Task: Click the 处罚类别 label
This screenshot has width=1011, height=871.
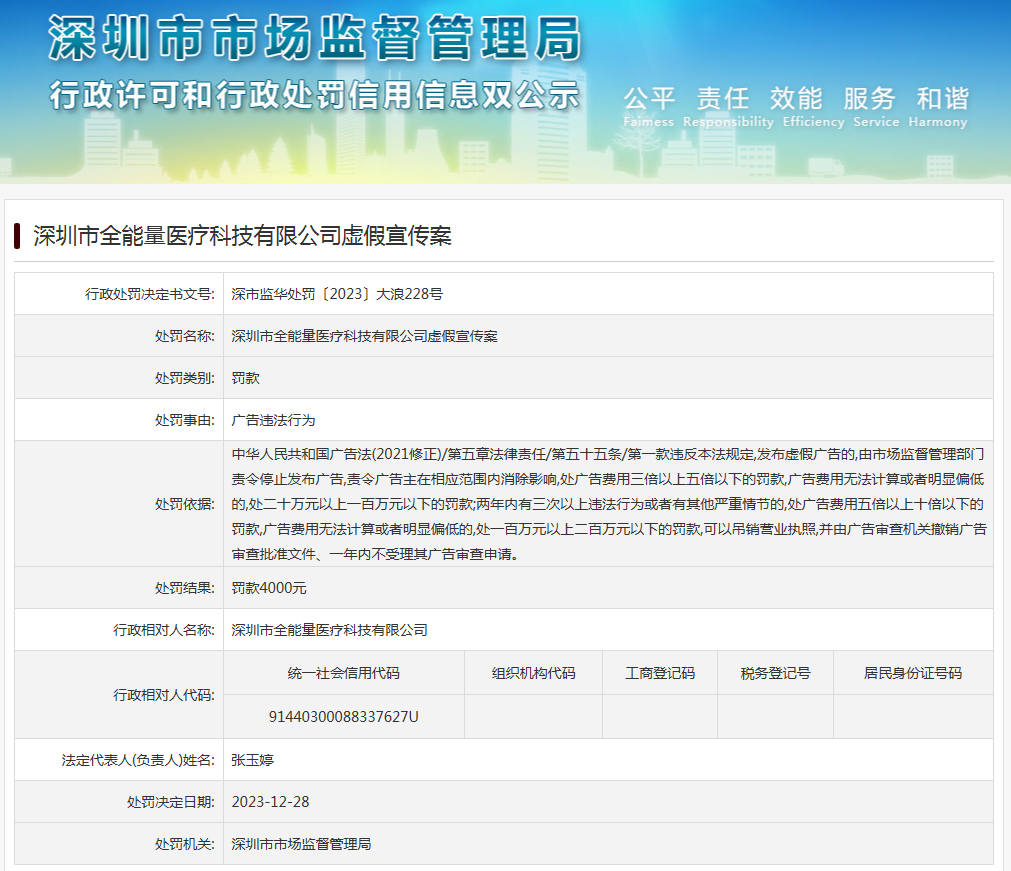Action: click(184, 378)
